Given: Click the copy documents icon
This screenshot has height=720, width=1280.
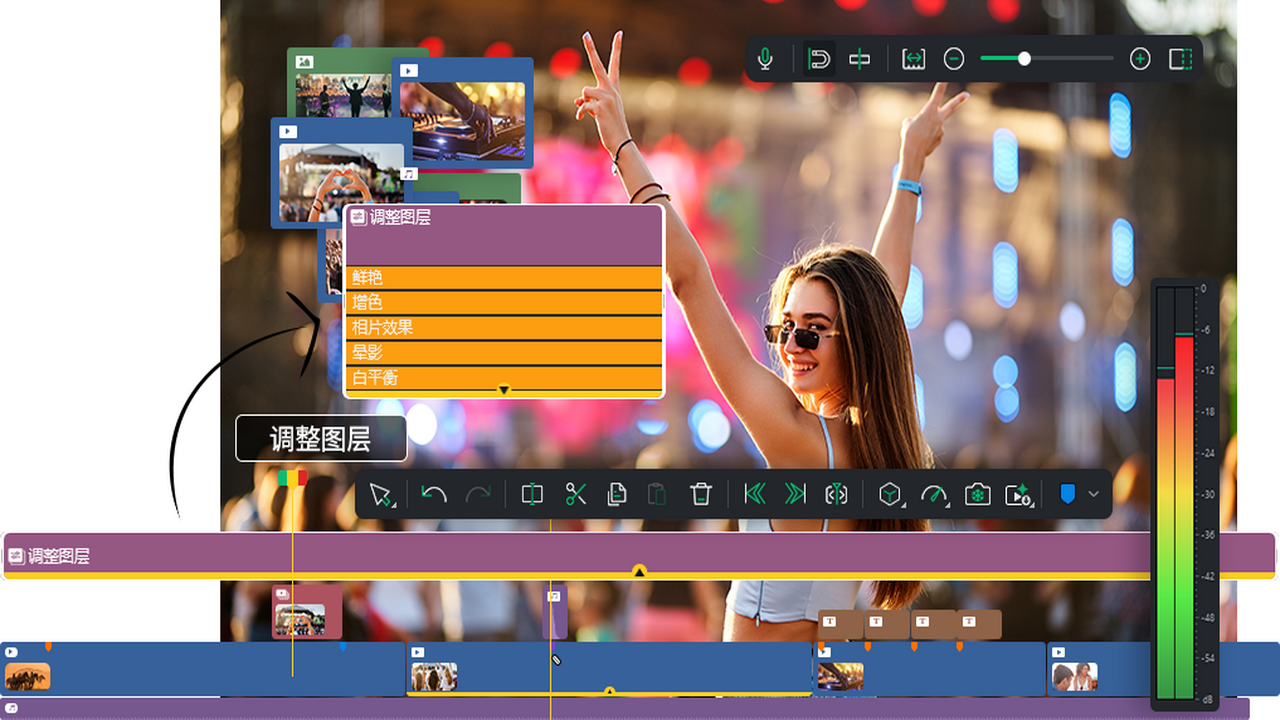Looking at the screenshot, I should [x=618, y=494].
